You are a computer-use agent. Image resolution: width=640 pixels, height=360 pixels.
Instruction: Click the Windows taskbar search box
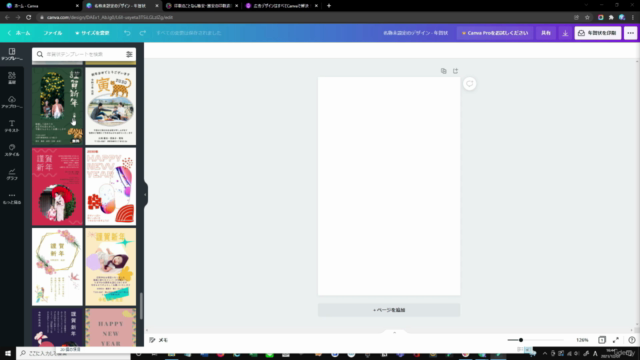[x=73, y=353]
